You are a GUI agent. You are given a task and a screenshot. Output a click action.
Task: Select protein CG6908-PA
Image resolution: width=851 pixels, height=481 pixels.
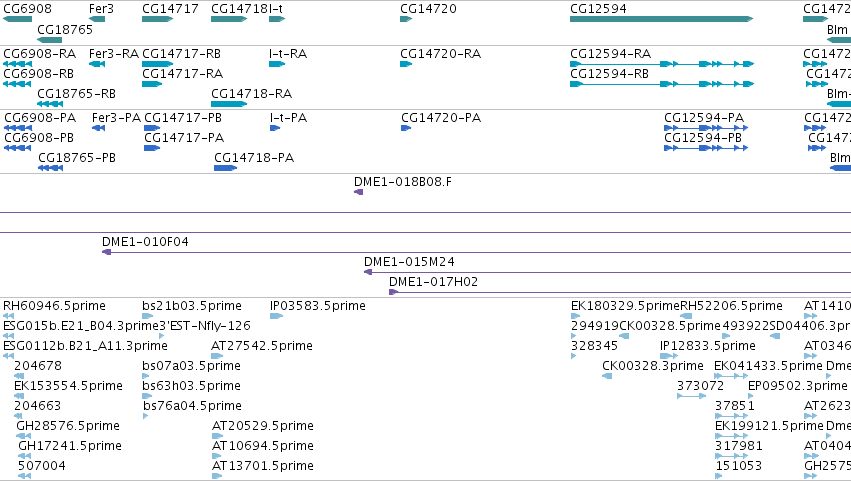tap(40, 118)
